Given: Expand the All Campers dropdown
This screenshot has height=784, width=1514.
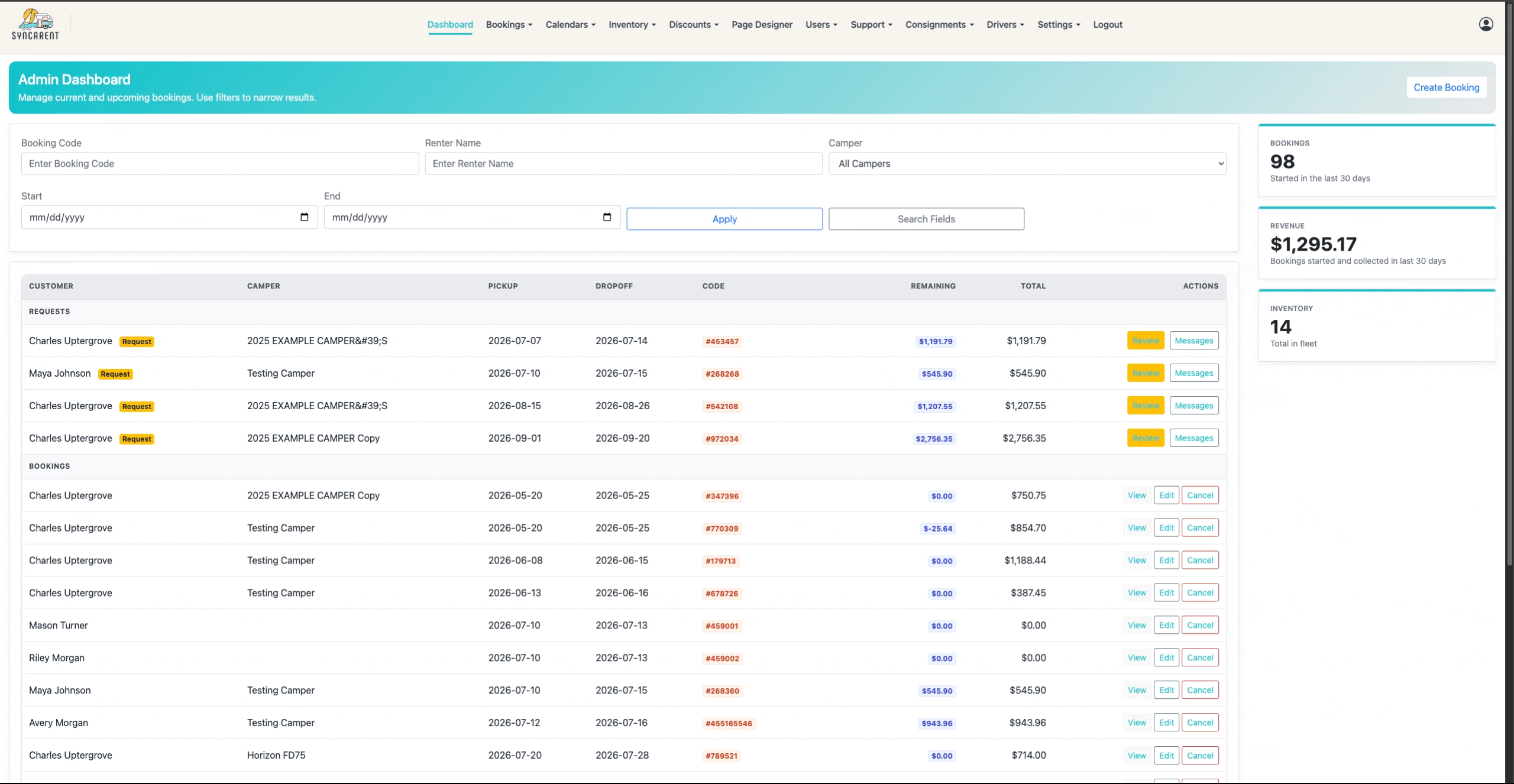Looking at the screenshot, I should pyautogui.click(x=1027, y=164).
